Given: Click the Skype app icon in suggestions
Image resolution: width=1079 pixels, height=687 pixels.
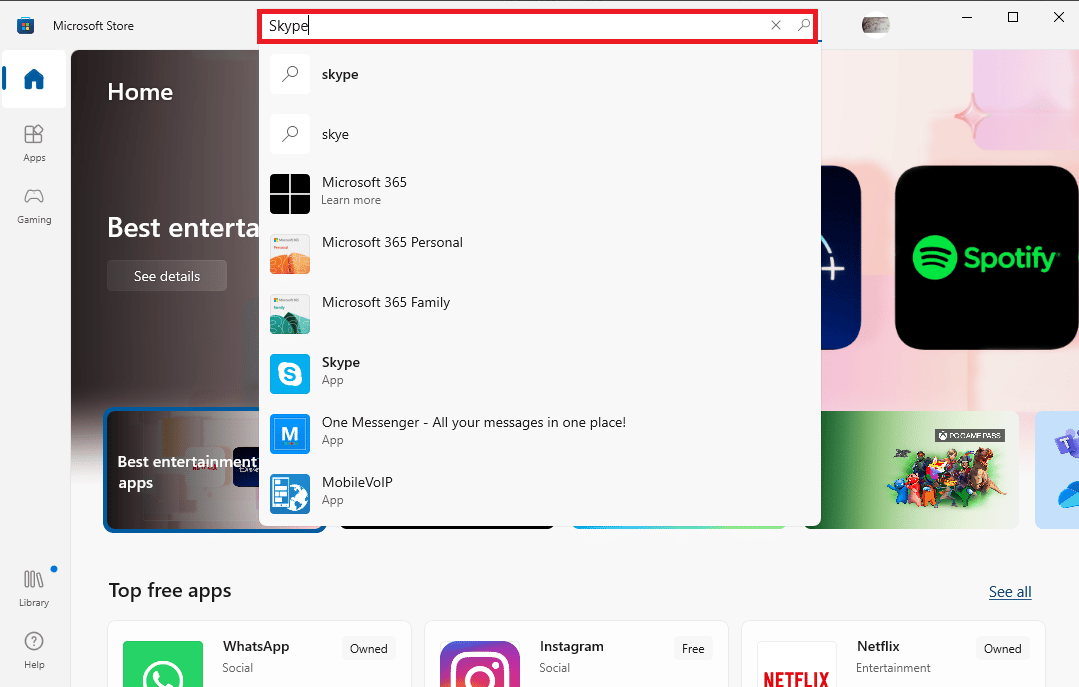Looking at the screenshot, I should click(x=290, y=373).
